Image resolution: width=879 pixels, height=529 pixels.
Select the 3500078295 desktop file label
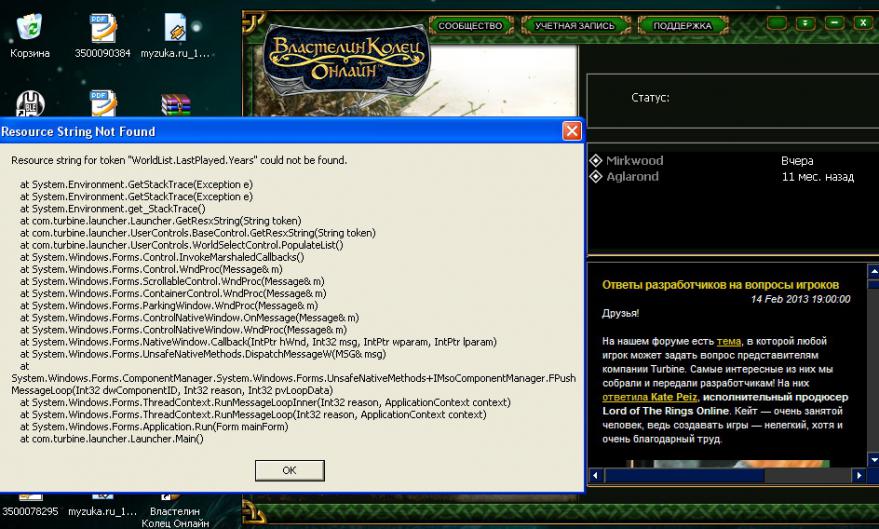[x=30, y=512]
